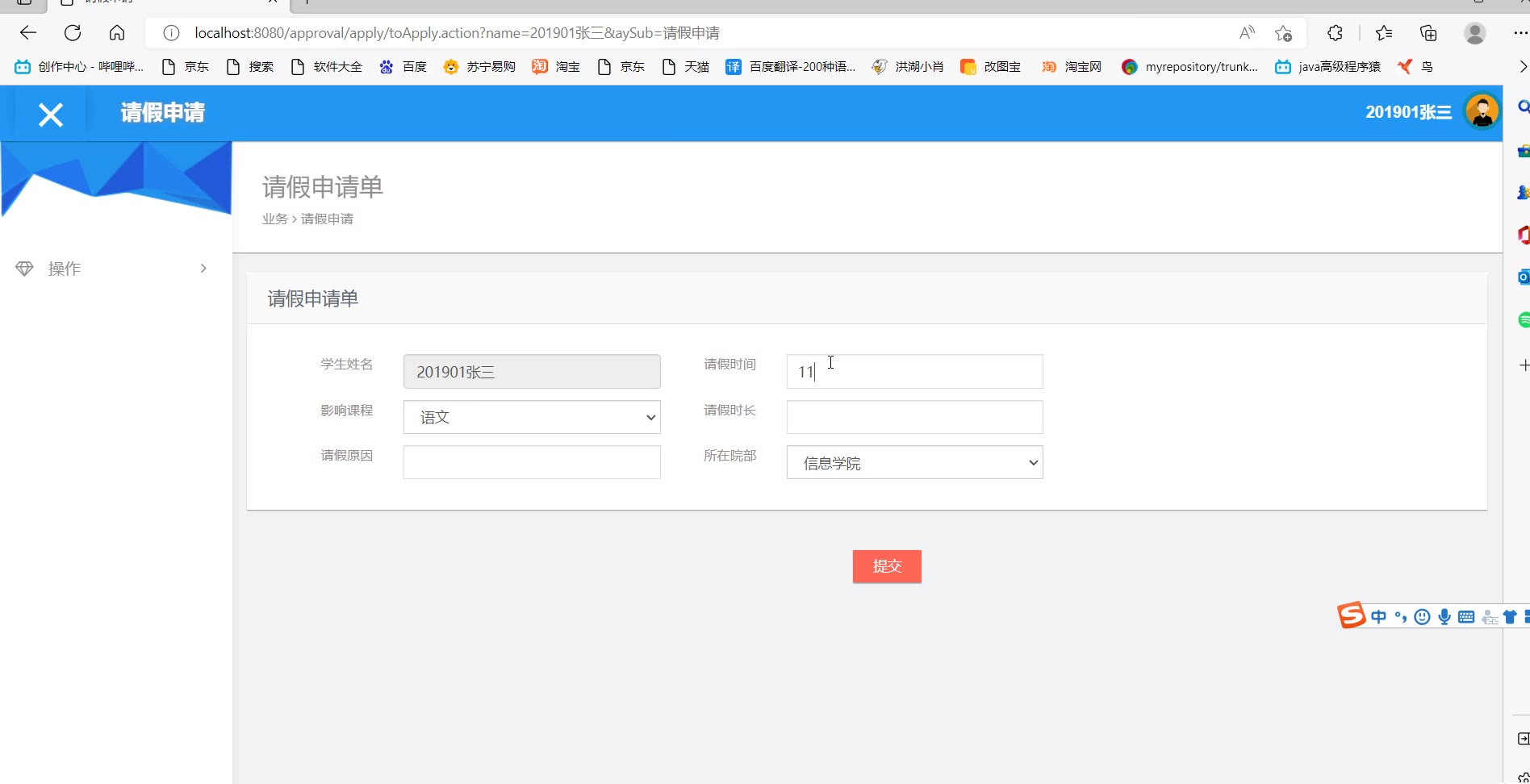This screenshot has width=1530, height=784.
Task: Show more bookmarks overflow chevron
Action: [x=1523, y=66]
